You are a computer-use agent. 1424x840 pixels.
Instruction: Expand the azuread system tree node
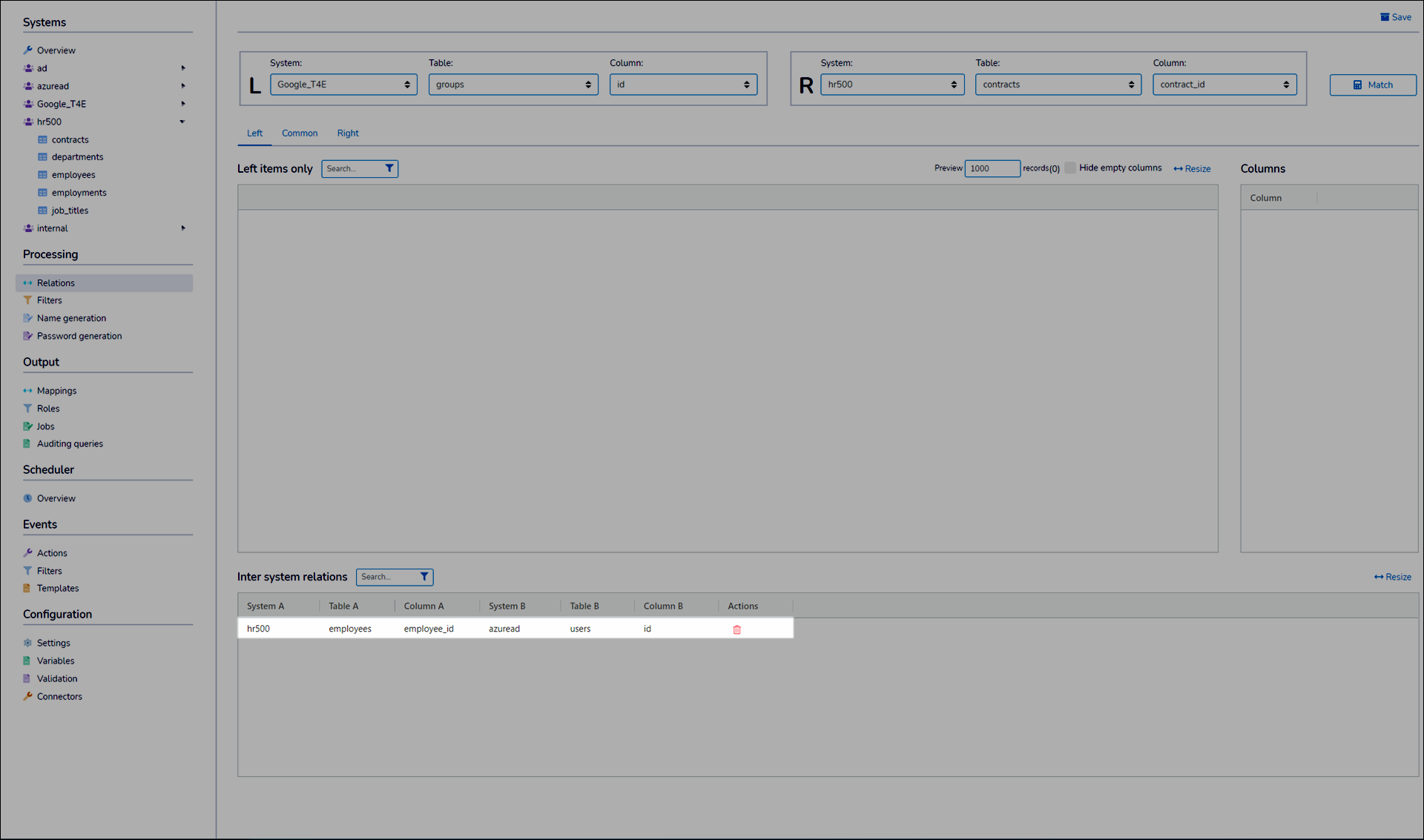click(x=182, y=86)
